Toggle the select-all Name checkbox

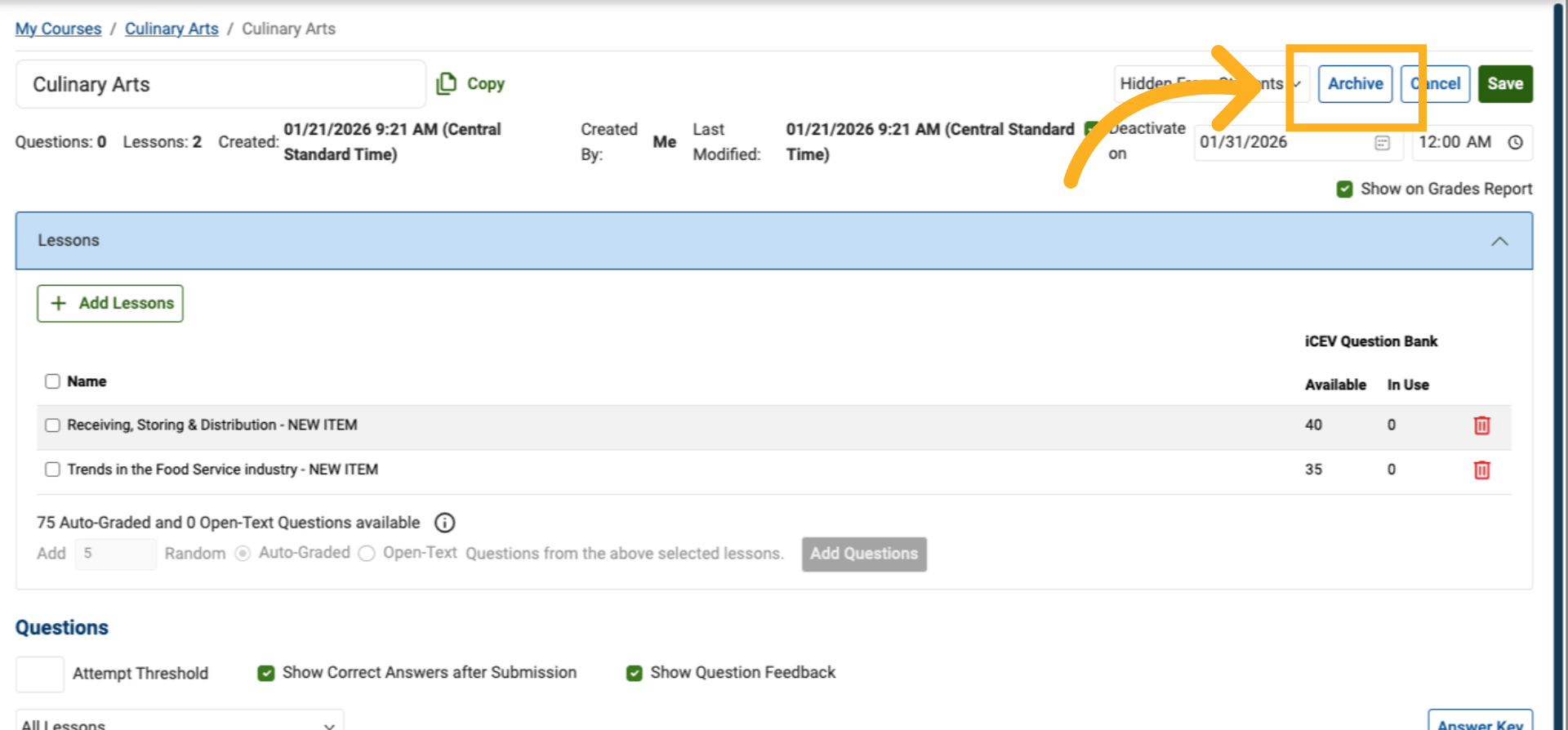(x=52, y=381)
